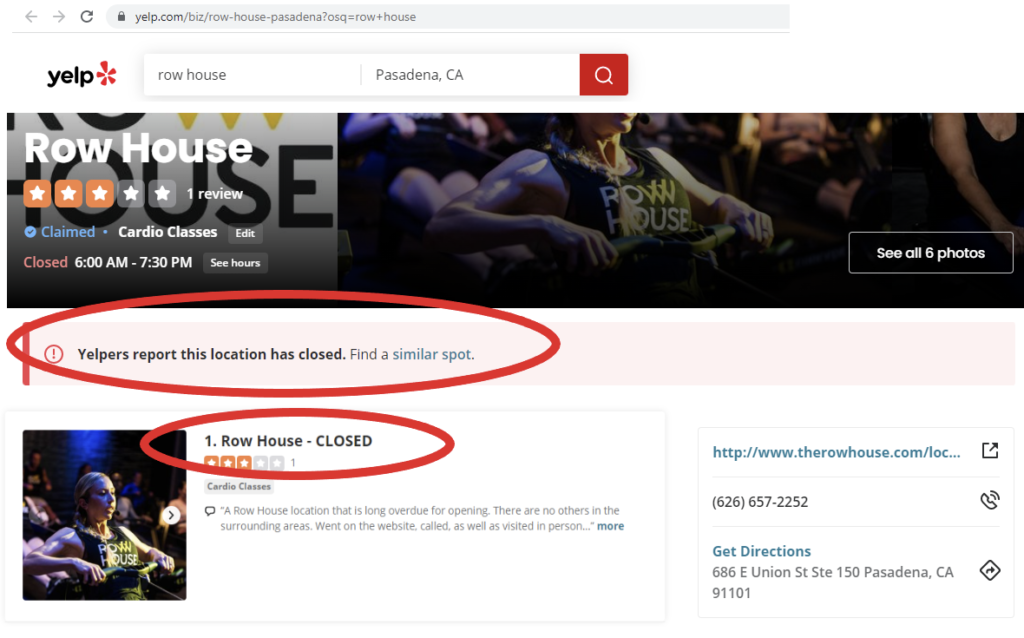This screenshot has width=1024, height=638.
Task: Click the Edit button next to Cardio Classes
Action: 245,233
